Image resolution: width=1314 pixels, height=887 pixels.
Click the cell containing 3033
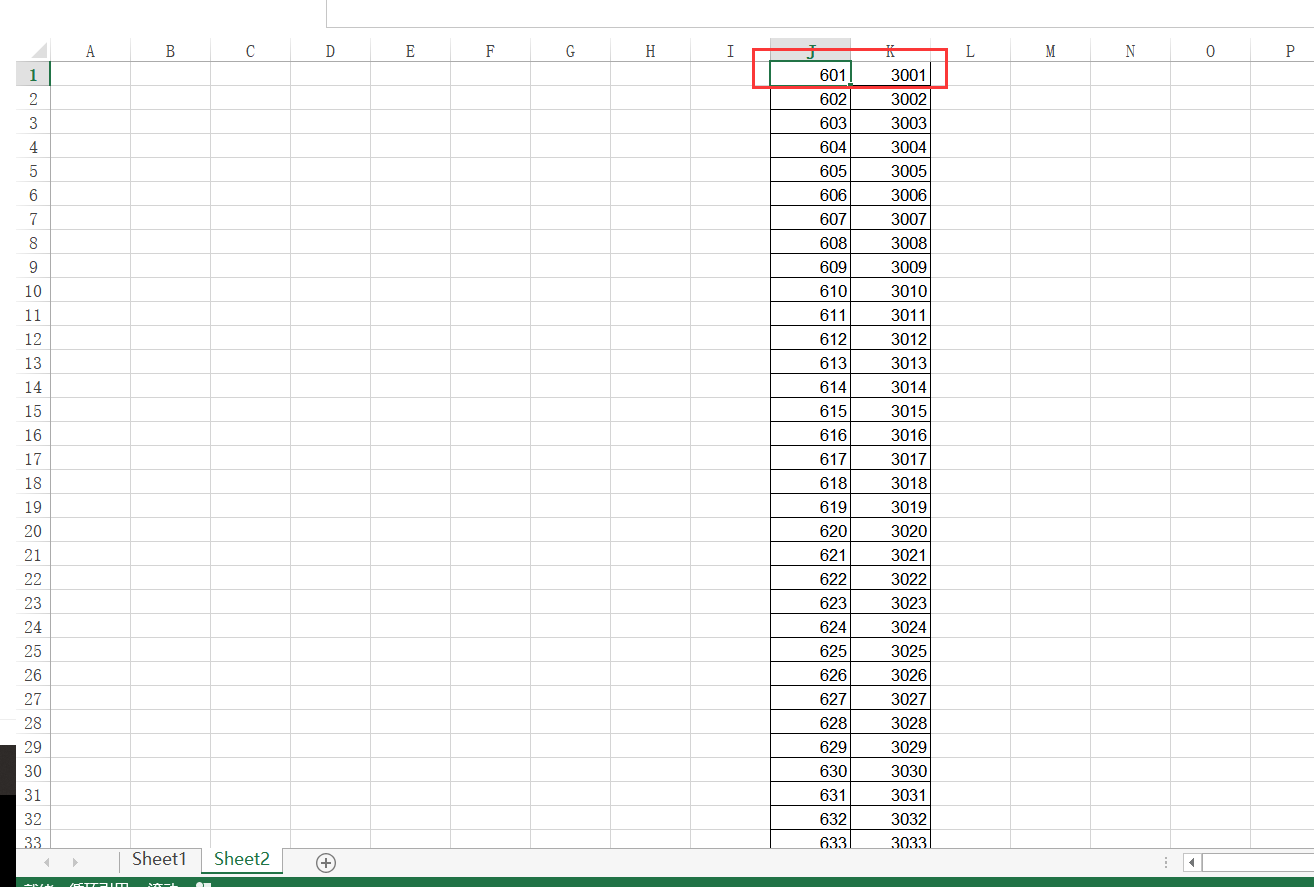click(x=890, y=842)
